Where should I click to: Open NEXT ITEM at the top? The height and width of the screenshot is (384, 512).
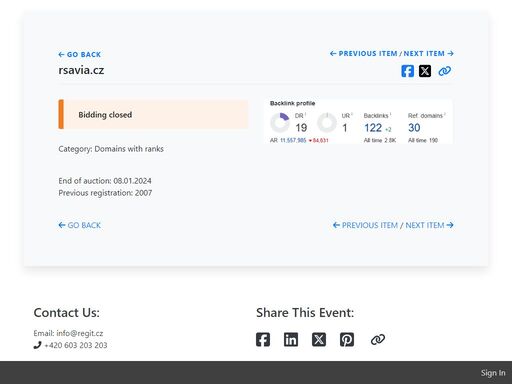429,54
